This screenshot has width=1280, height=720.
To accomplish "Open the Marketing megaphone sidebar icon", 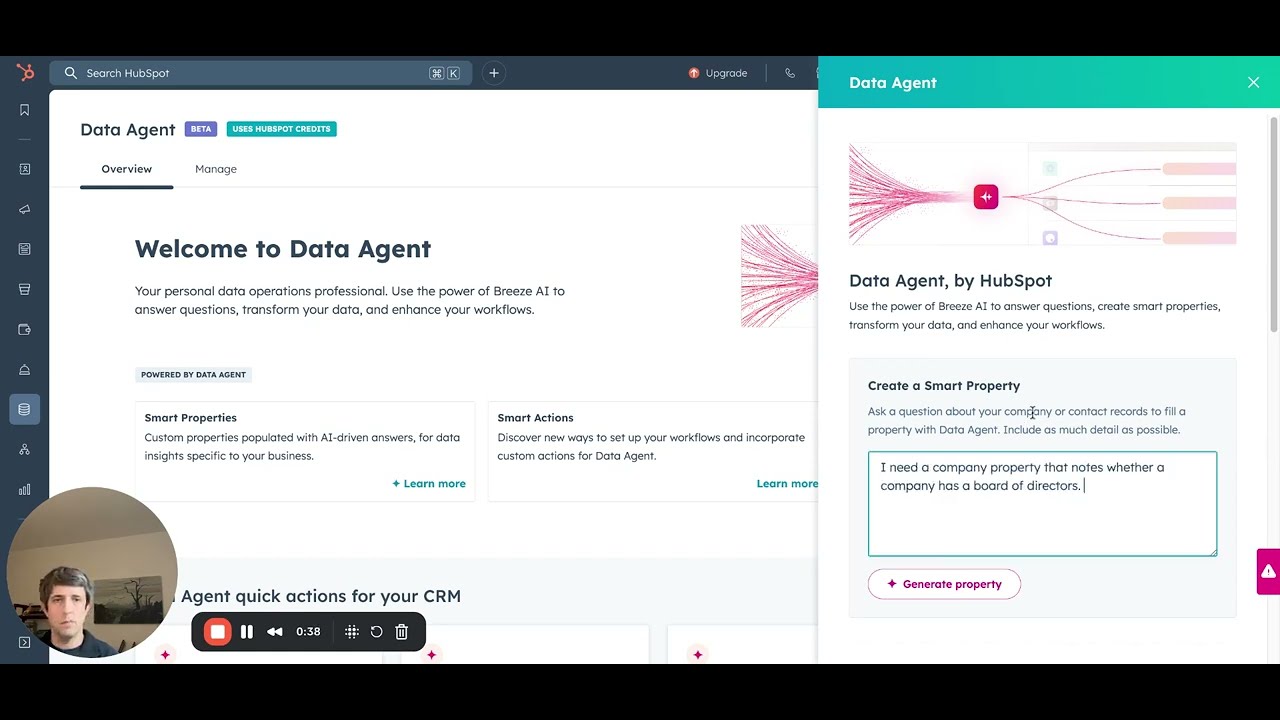I will coord(25,209).
